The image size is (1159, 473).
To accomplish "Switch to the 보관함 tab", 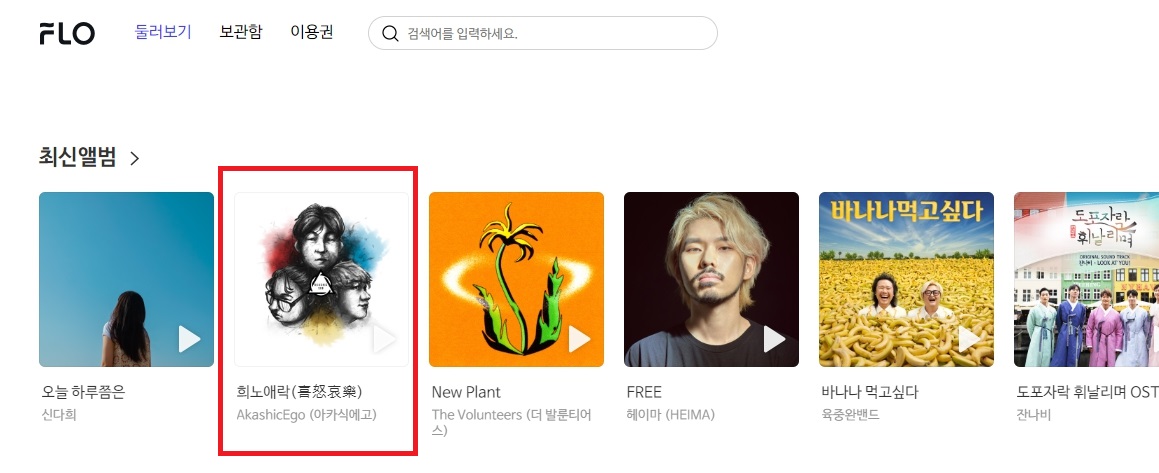I will click(241, 32).
